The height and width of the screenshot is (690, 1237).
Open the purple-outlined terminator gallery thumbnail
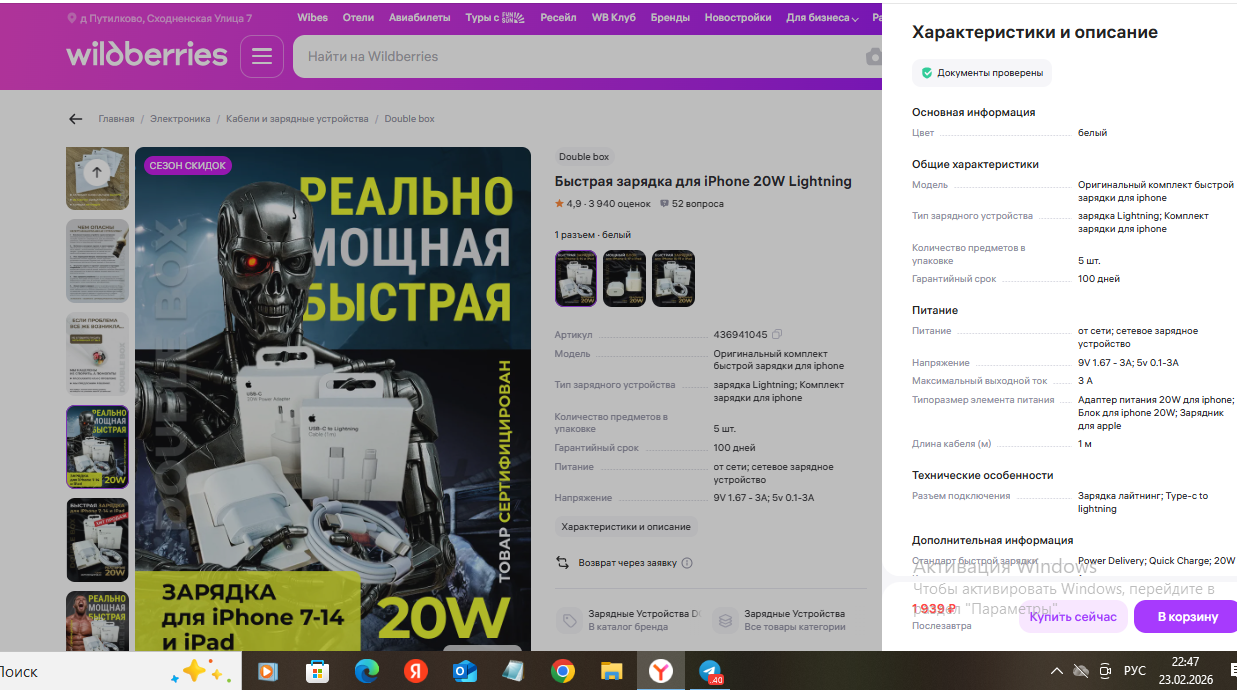coord(97,447)
